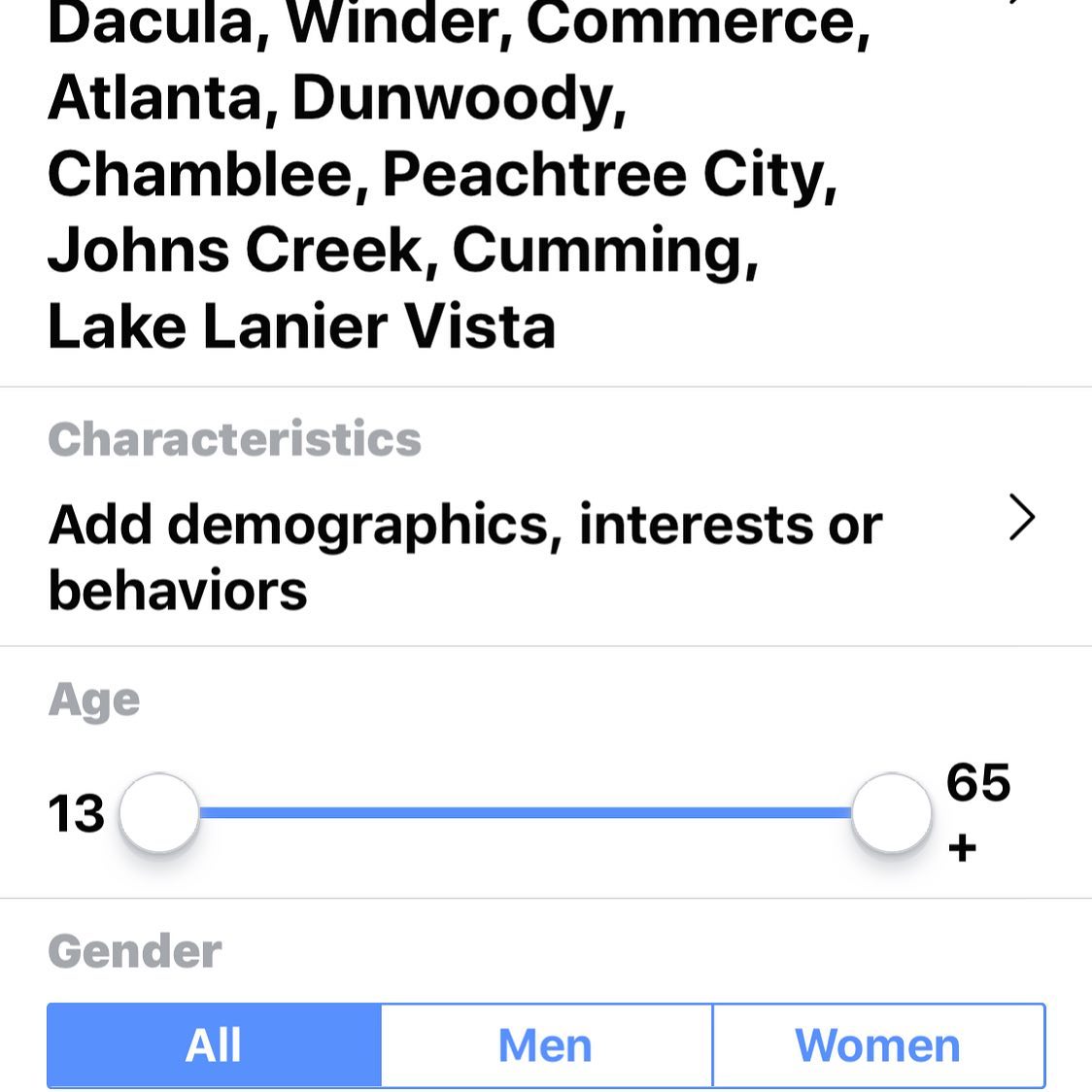Viewport: 1092px width, 1092px height.
Task: Click the middle of the blue age track
Action: pos(525,813)
